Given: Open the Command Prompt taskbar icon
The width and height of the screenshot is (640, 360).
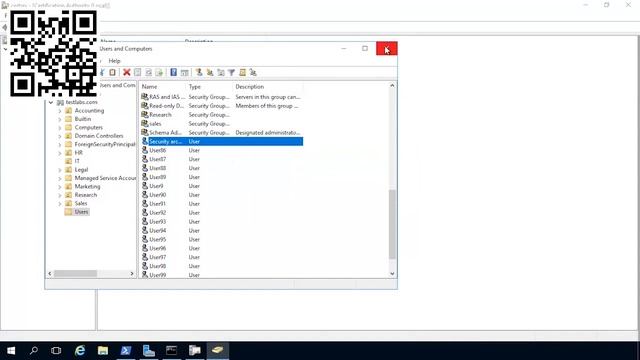Looking at the screenshot, I should pos(171,351).
